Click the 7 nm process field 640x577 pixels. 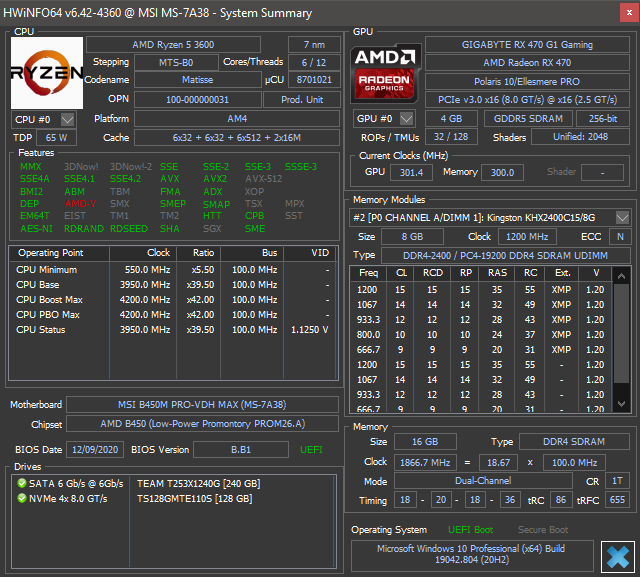click(x=314, y=45)
